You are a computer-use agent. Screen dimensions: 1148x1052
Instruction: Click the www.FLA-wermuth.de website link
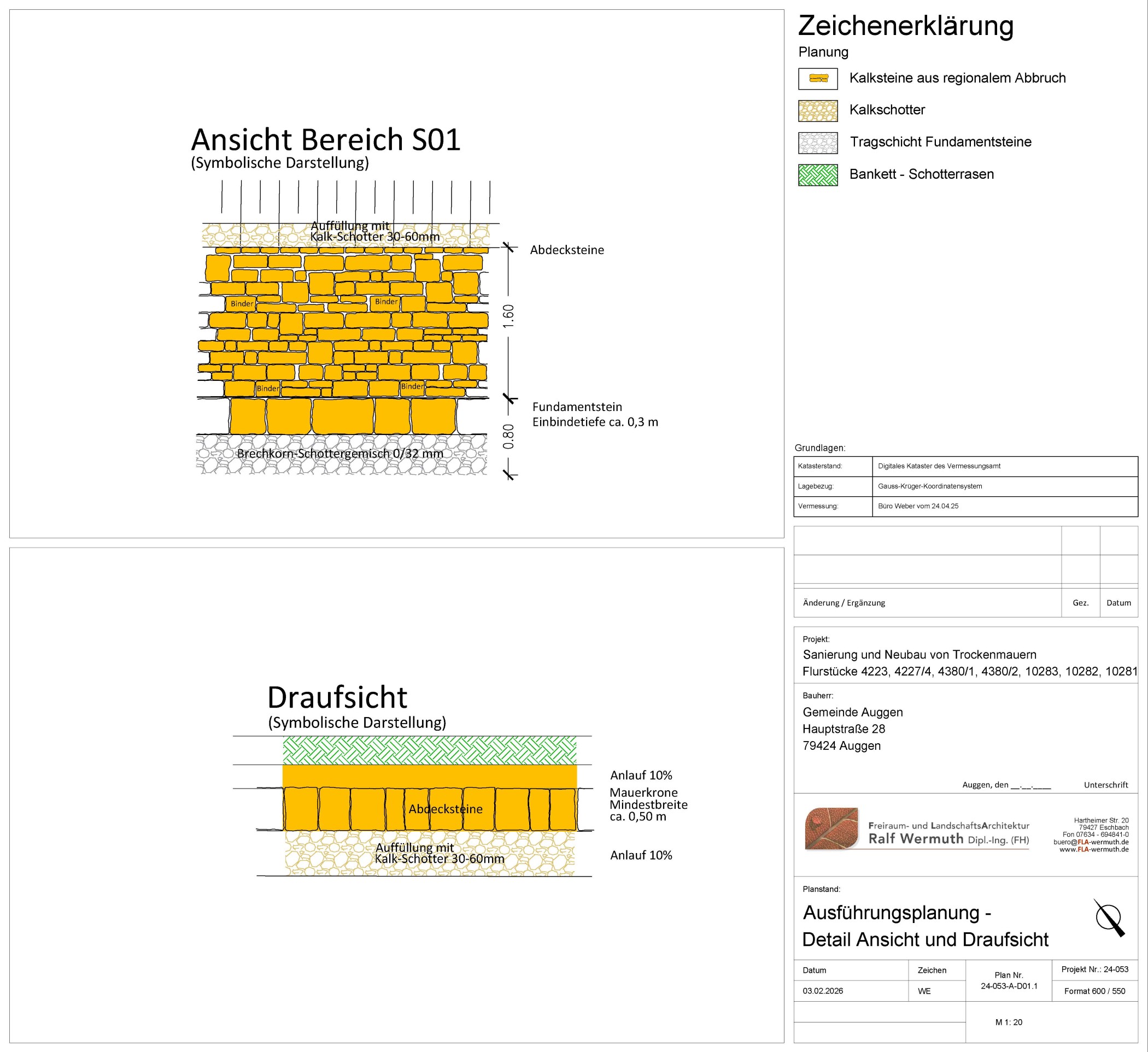pyautogui.click(x=1093, y=849)
